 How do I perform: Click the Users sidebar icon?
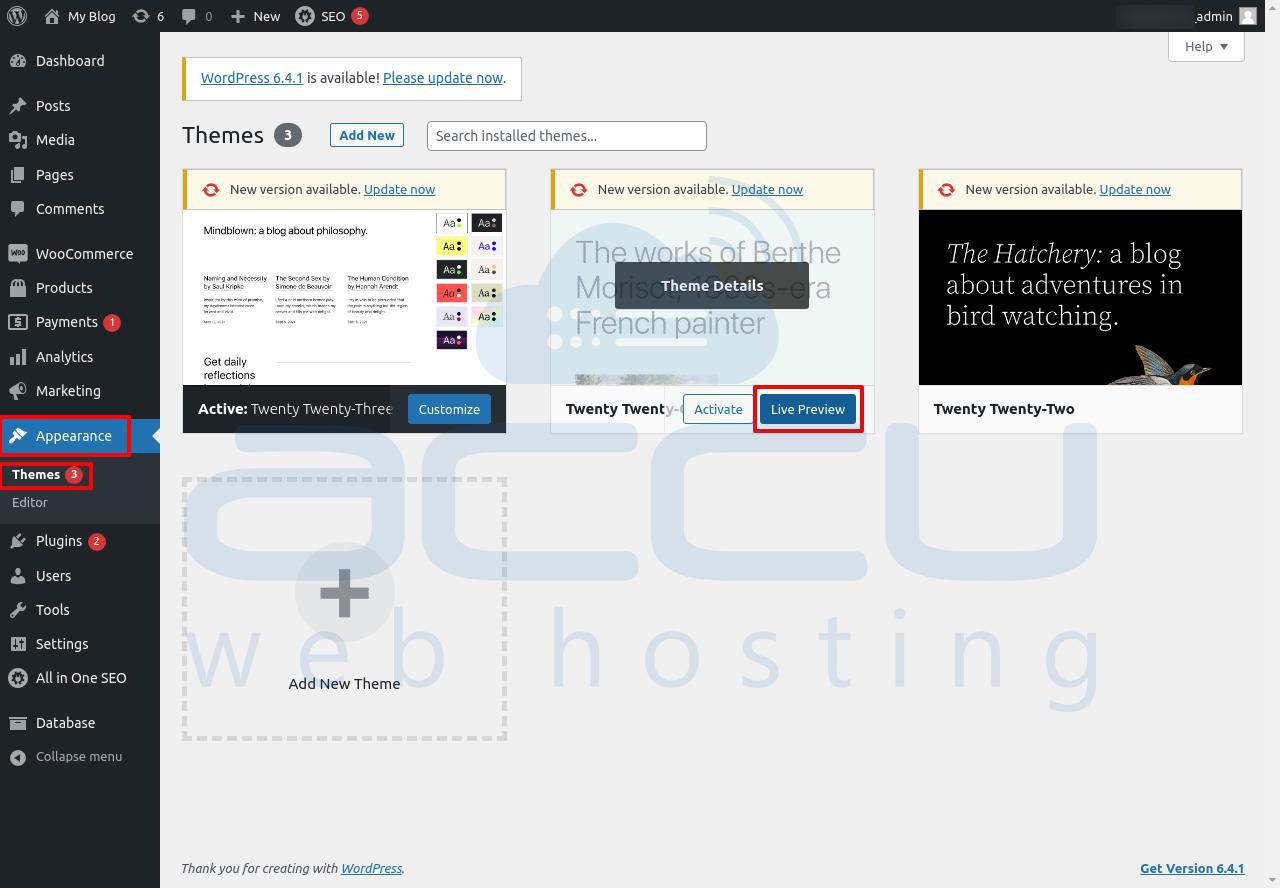coord(17,576)
